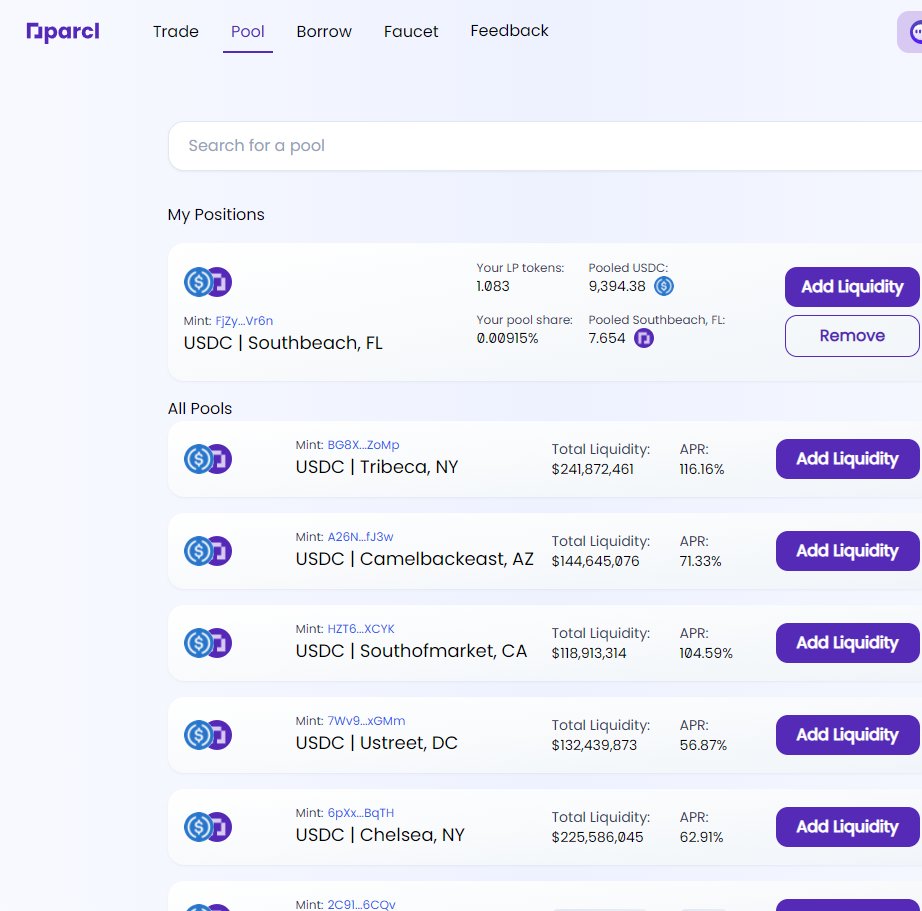922x911 pixels.
Task: Click the pooled USDC value 9,394.38
Action: (x=617, y=286)
